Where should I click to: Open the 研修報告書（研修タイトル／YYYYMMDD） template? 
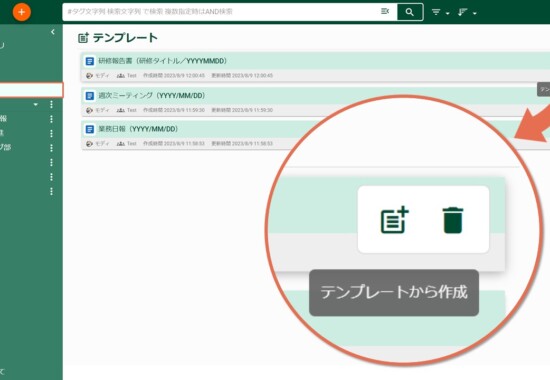[x=162, y=61]
